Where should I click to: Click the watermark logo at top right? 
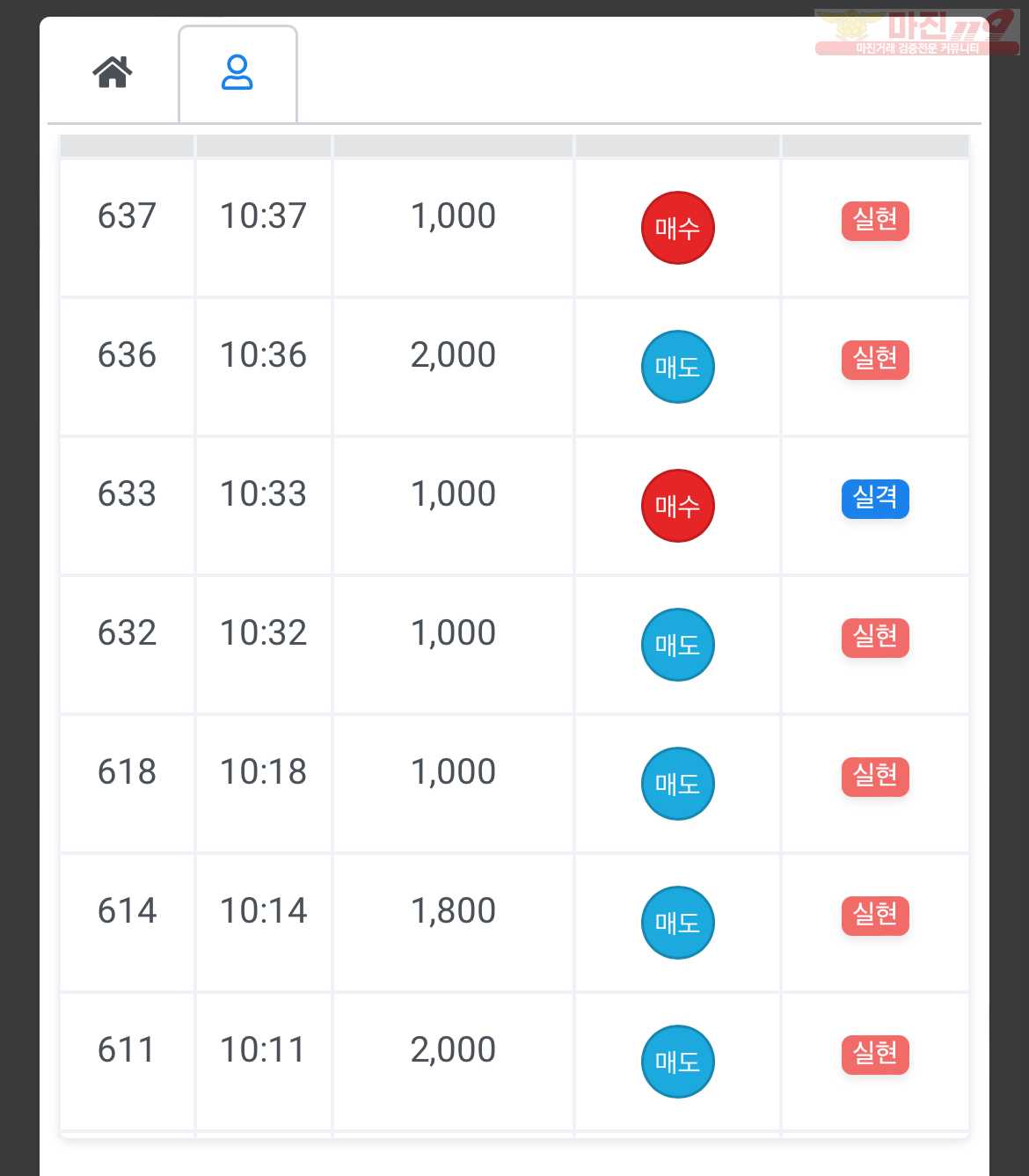point(916,33)
